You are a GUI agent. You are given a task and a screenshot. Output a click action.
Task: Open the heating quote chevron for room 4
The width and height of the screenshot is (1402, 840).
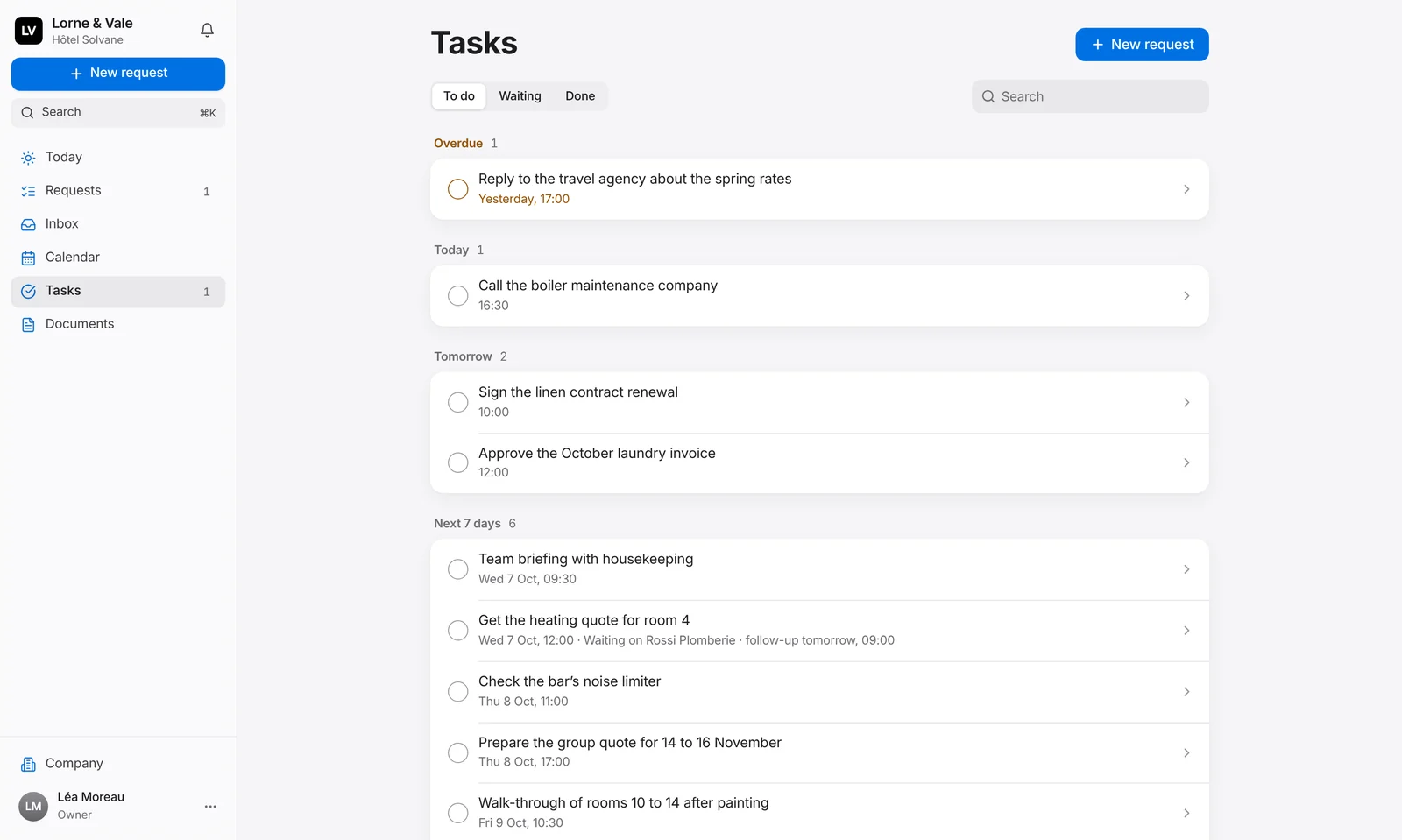point(1186,631)
